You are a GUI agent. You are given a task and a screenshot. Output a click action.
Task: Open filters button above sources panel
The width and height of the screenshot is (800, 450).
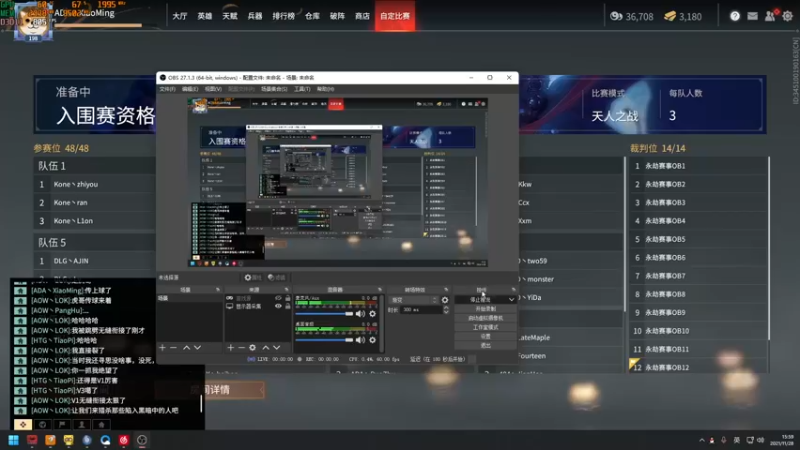click(277, 278)
